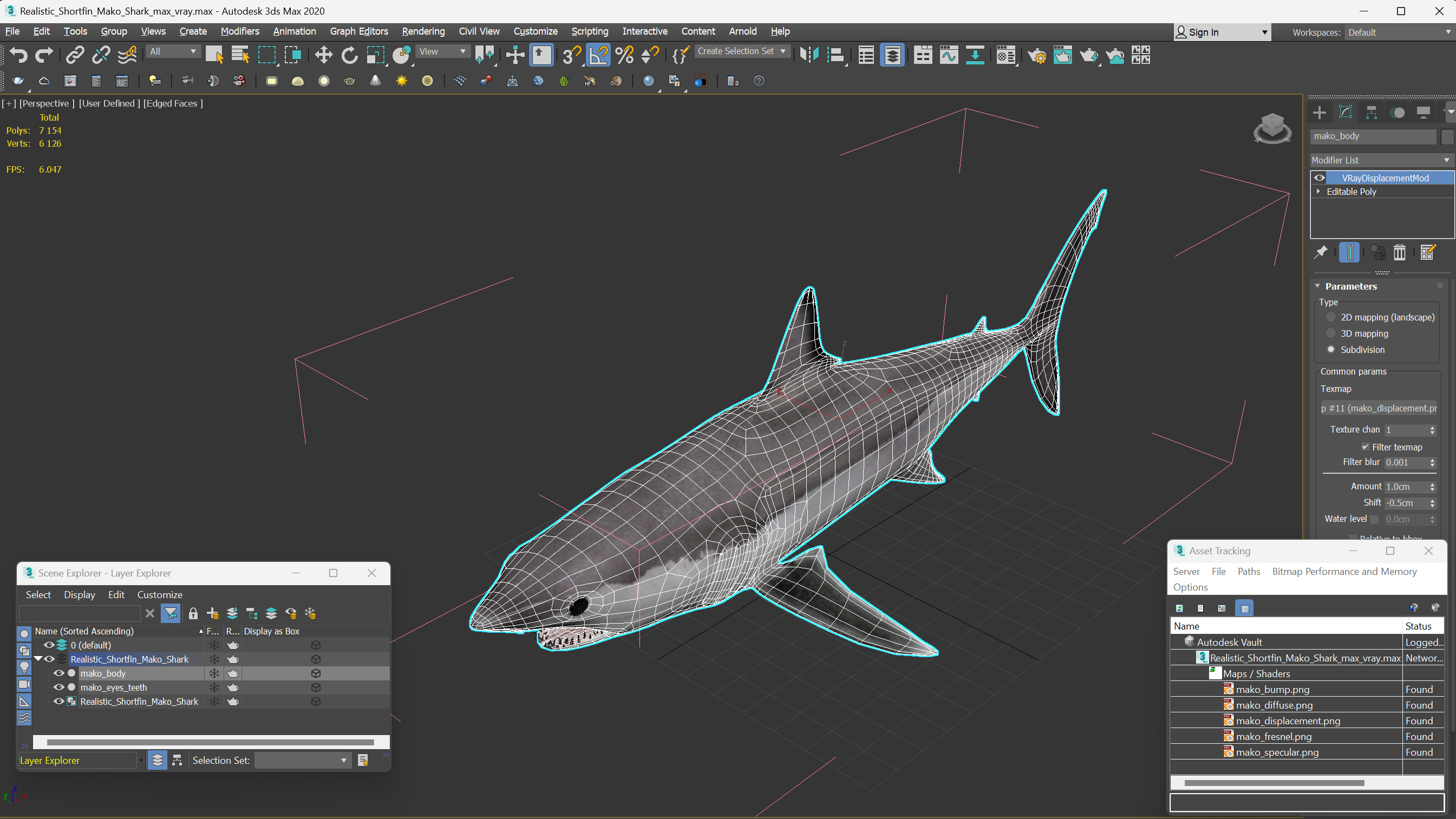
Task: Switch to the Hierarchy panel tab
Action: pyautogui.click(x=1372, y=113)
